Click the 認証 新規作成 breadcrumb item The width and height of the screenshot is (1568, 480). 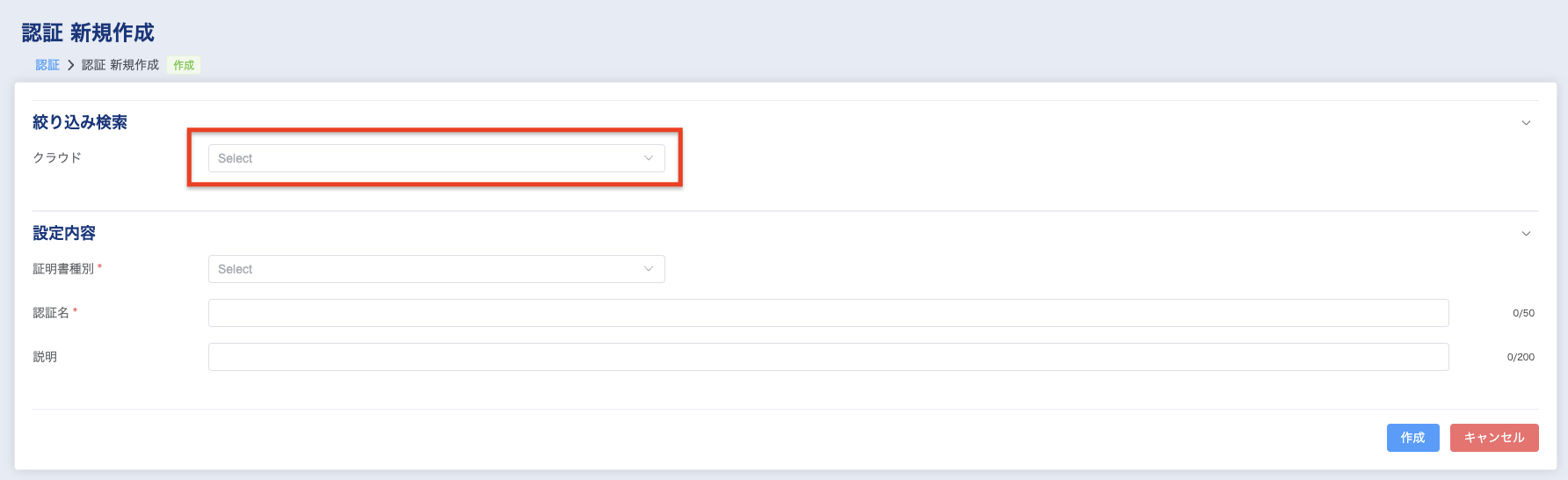tap(120, 65)
